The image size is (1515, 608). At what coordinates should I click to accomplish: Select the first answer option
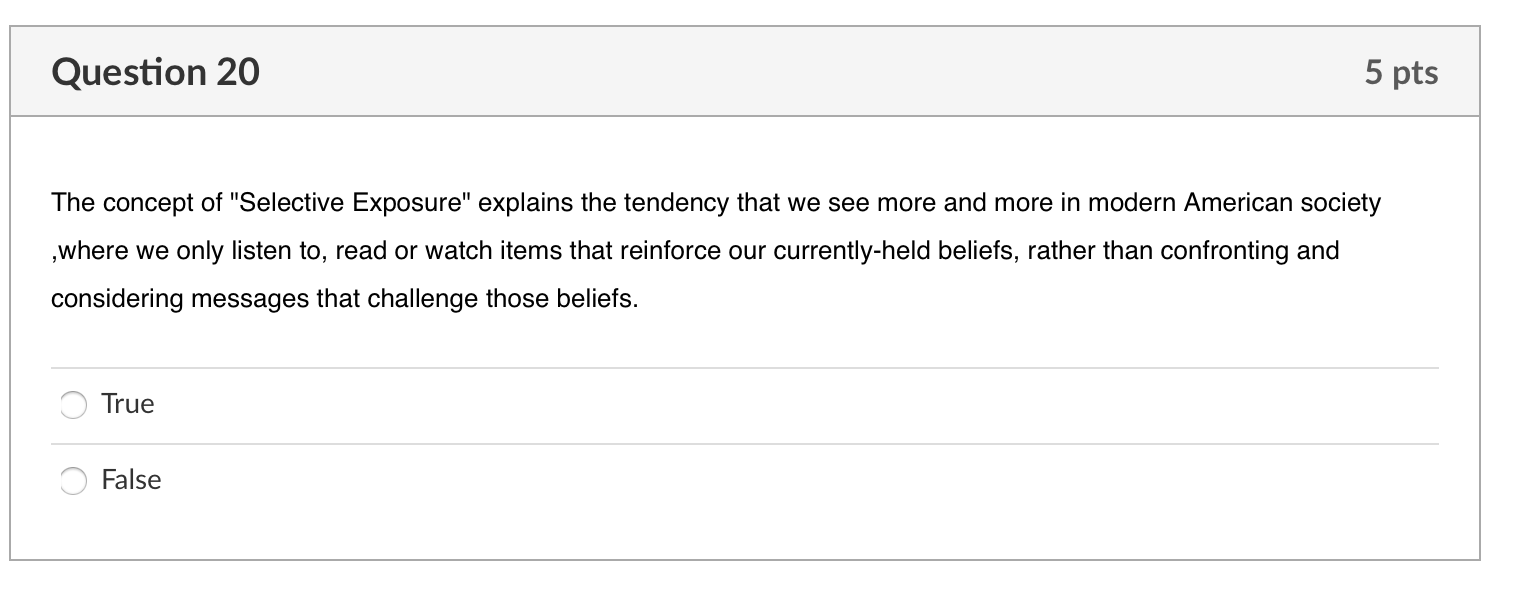click(72, 405)
